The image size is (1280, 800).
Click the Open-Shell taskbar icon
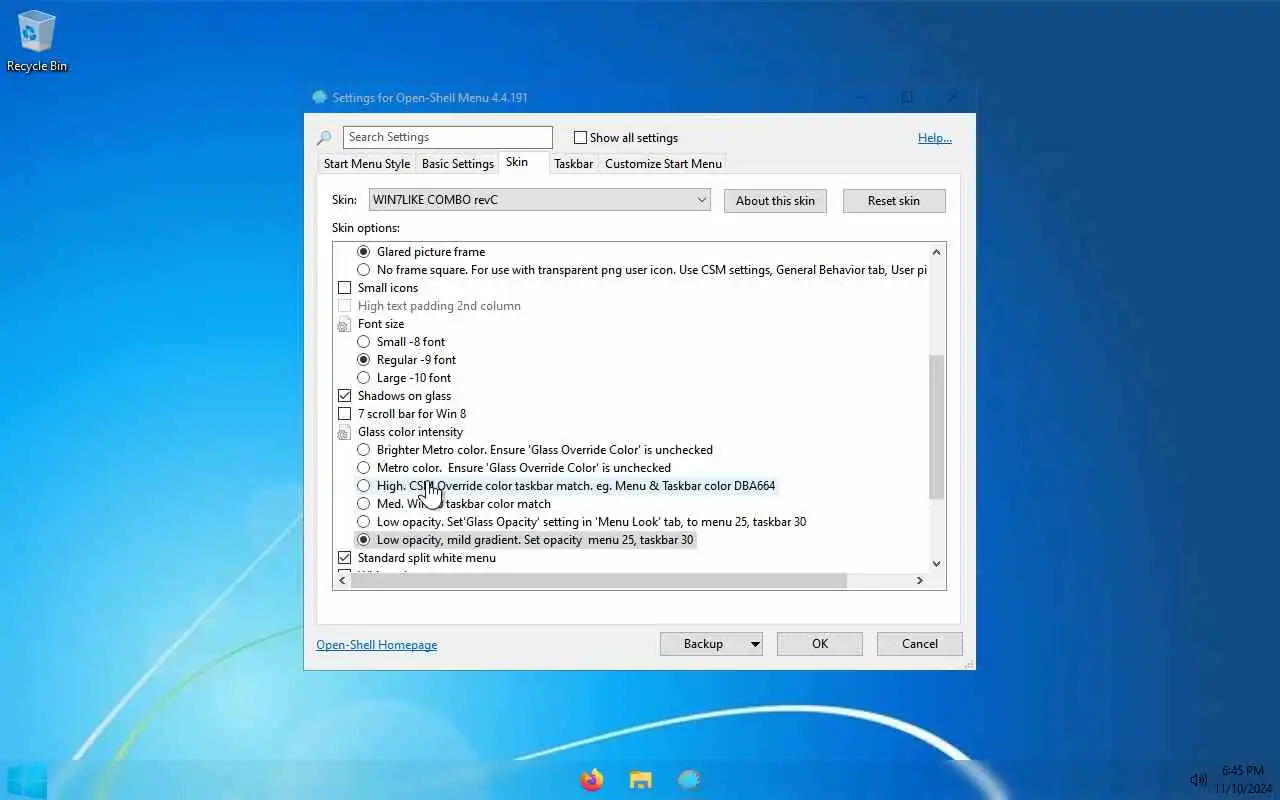point(689,780)
